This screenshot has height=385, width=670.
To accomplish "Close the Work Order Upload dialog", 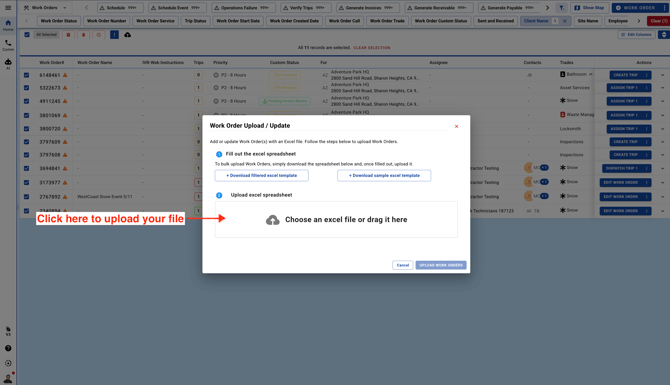I will pos(456,126).
